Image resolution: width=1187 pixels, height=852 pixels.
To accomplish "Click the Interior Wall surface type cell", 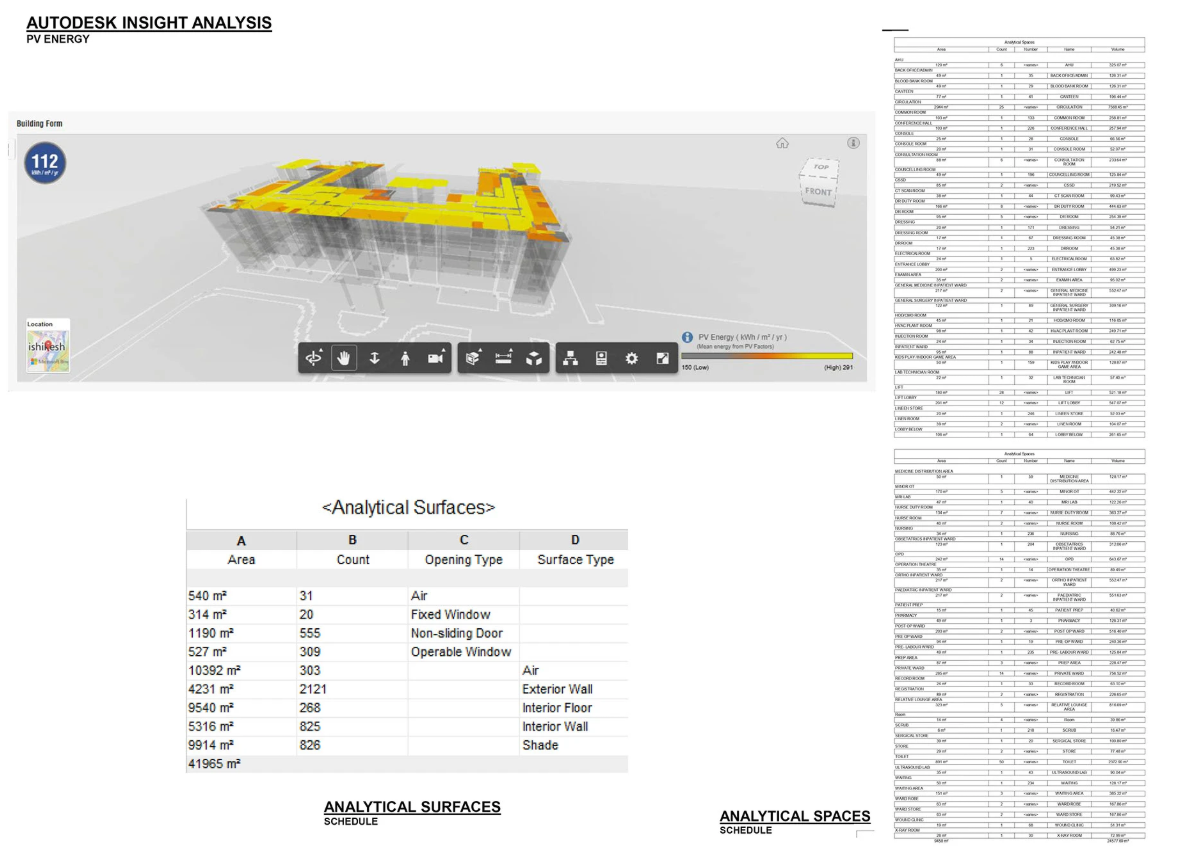I will (x=575, y=726).
